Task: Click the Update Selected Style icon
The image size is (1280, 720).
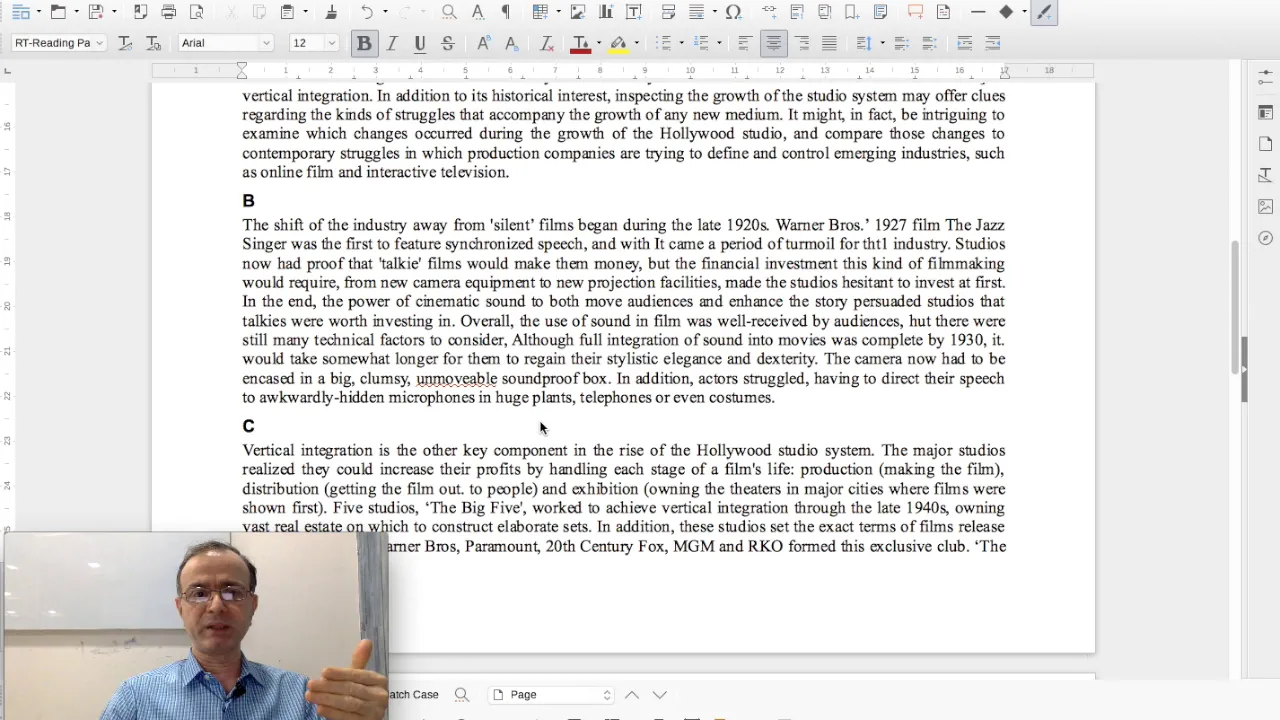Action: click(x=125, y=43)
